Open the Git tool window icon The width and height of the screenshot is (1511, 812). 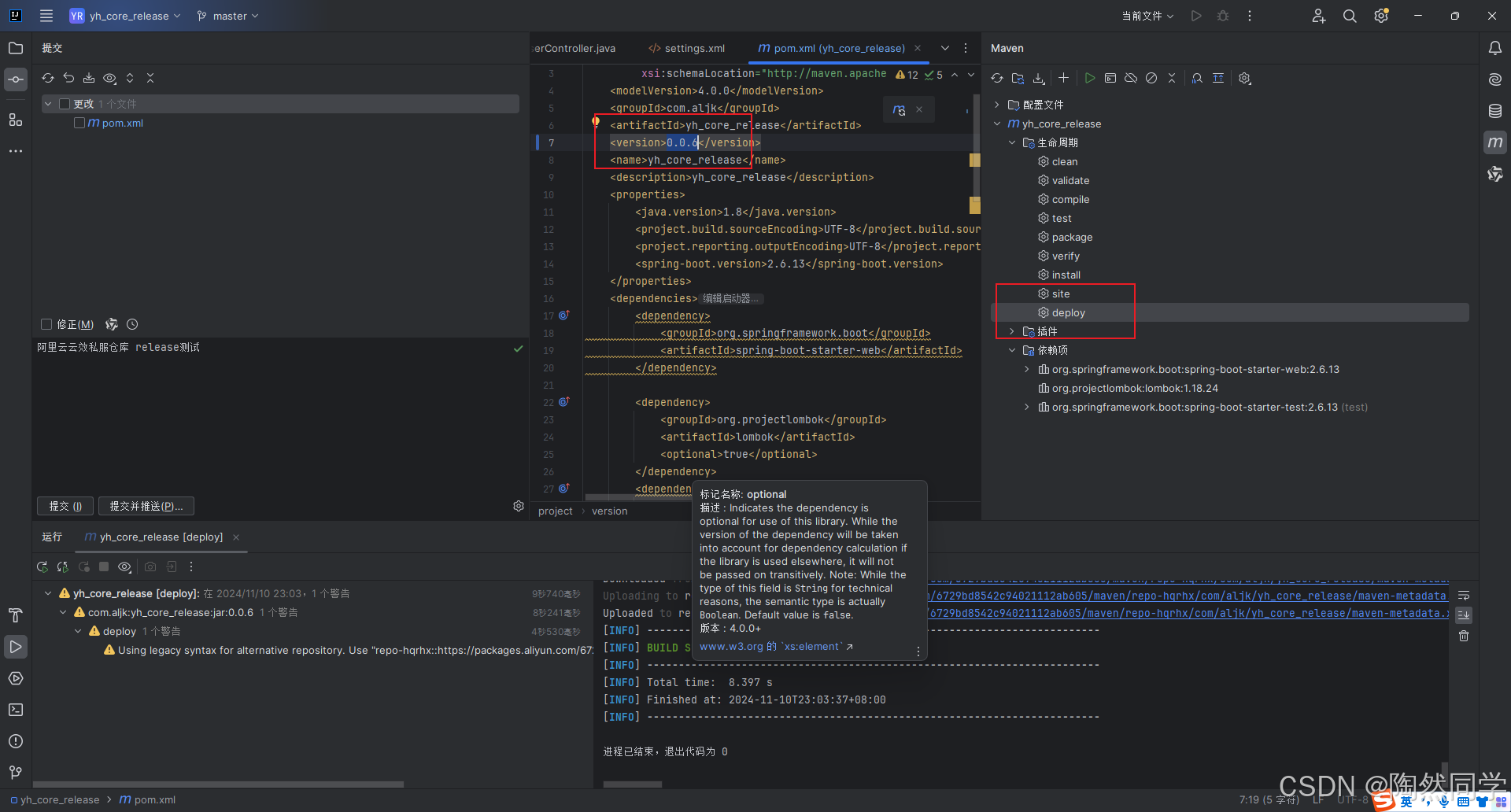[x=16, y=773]
